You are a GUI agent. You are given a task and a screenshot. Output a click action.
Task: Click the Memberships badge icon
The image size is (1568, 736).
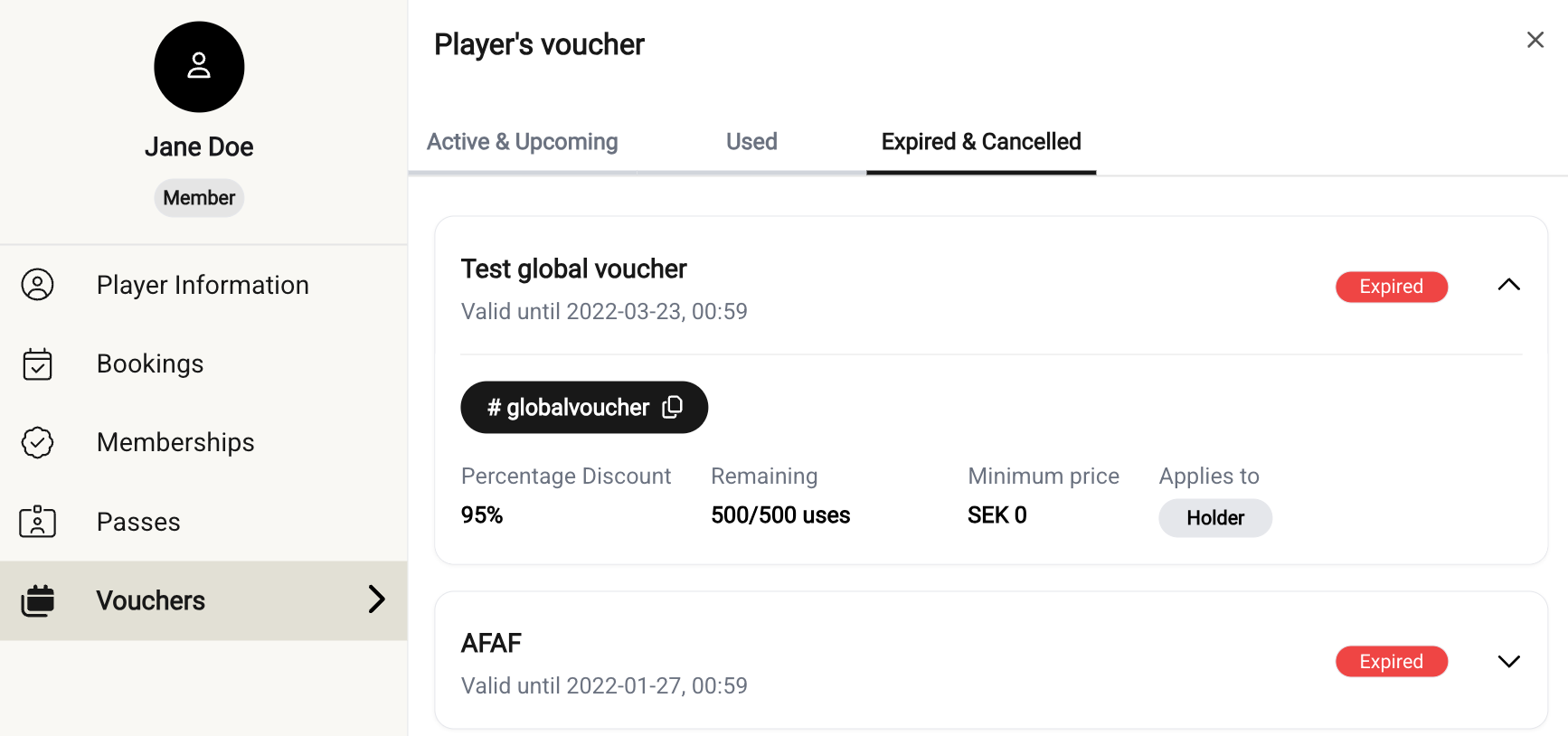coord(37,442)
